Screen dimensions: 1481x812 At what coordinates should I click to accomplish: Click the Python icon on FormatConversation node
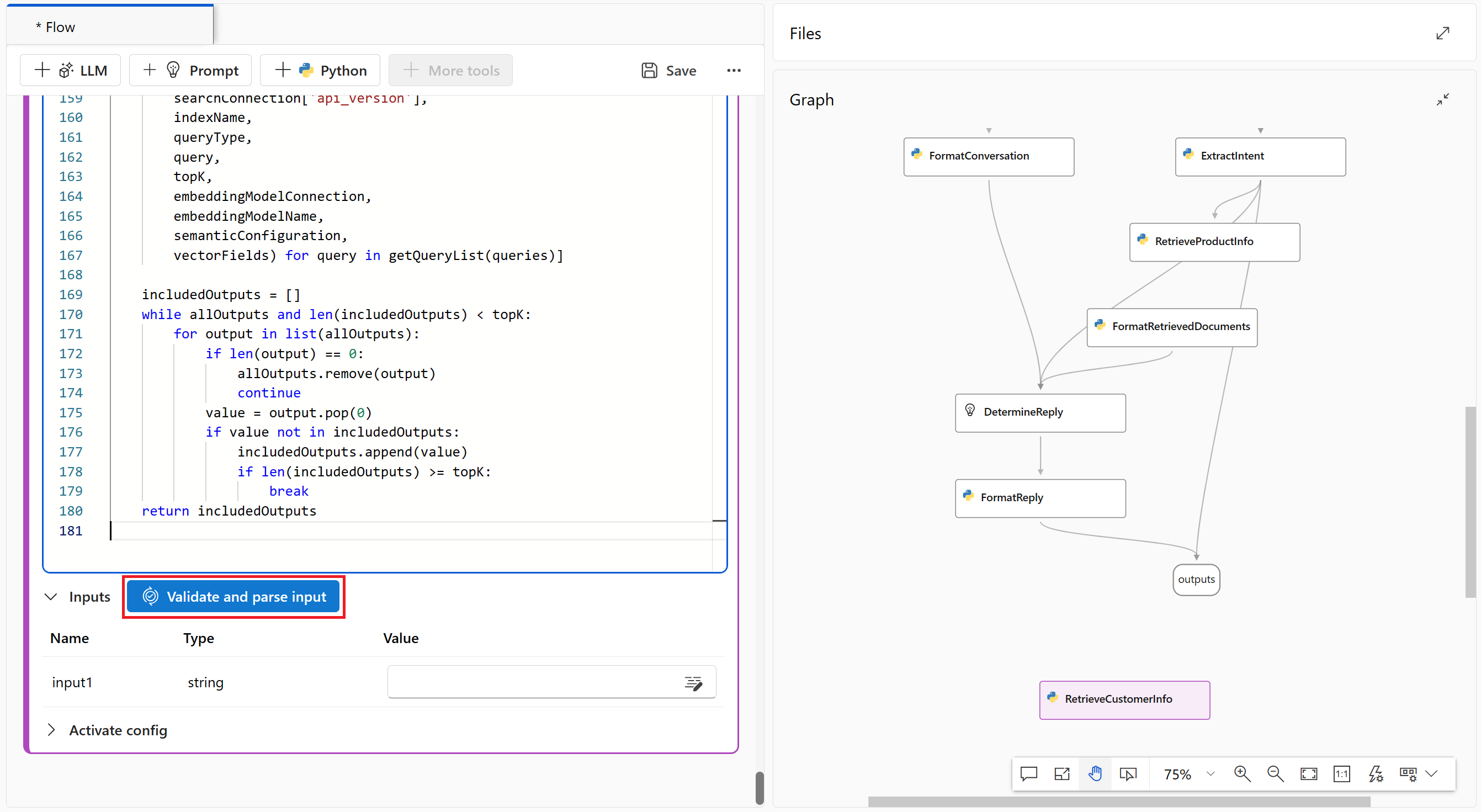916,154
